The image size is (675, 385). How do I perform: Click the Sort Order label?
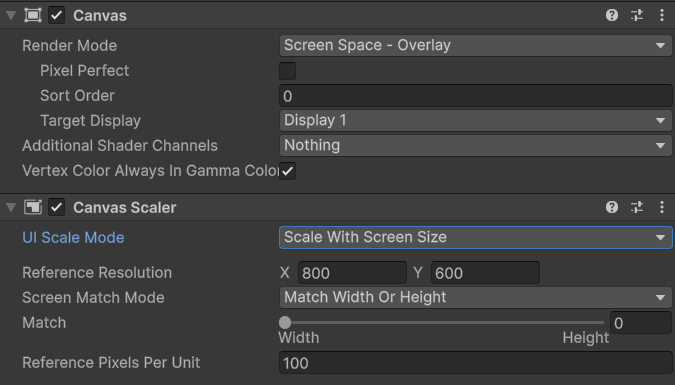click(x=77, y=96)
